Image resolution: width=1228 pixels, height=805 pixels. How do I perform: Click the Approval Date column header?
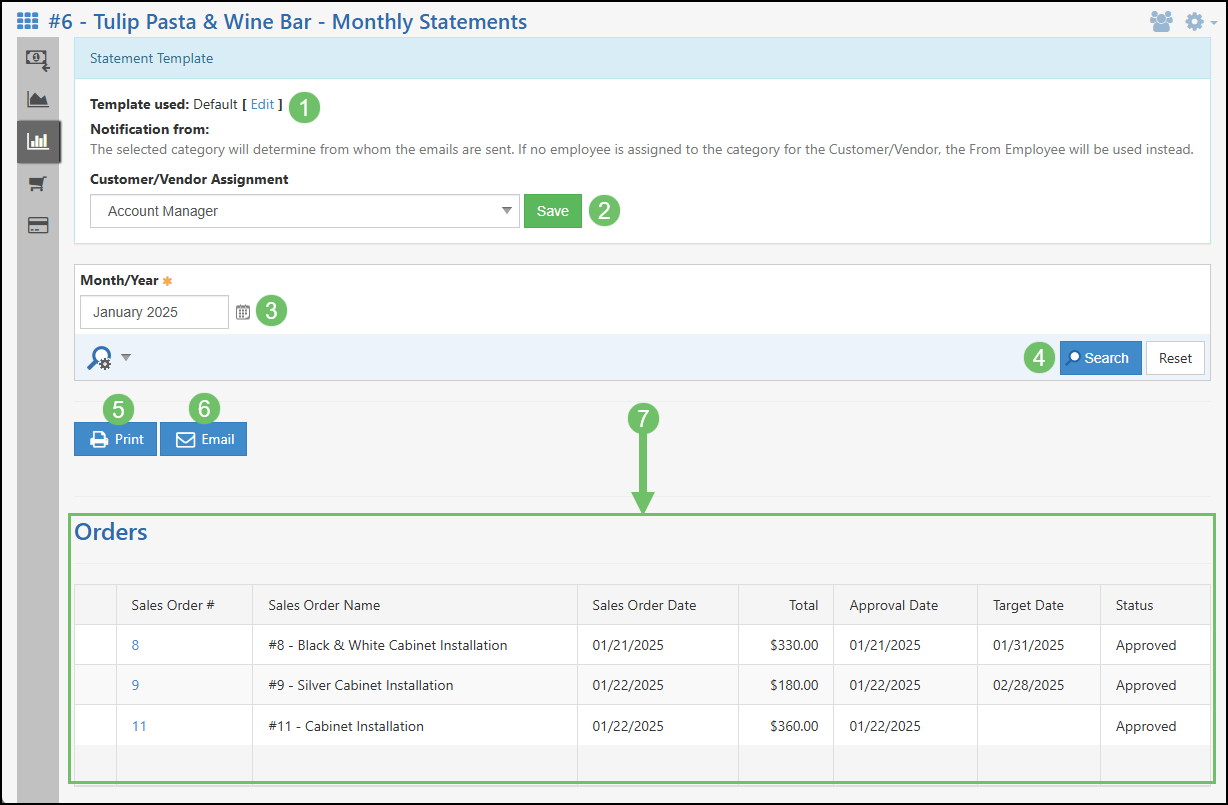pos(906,605)
